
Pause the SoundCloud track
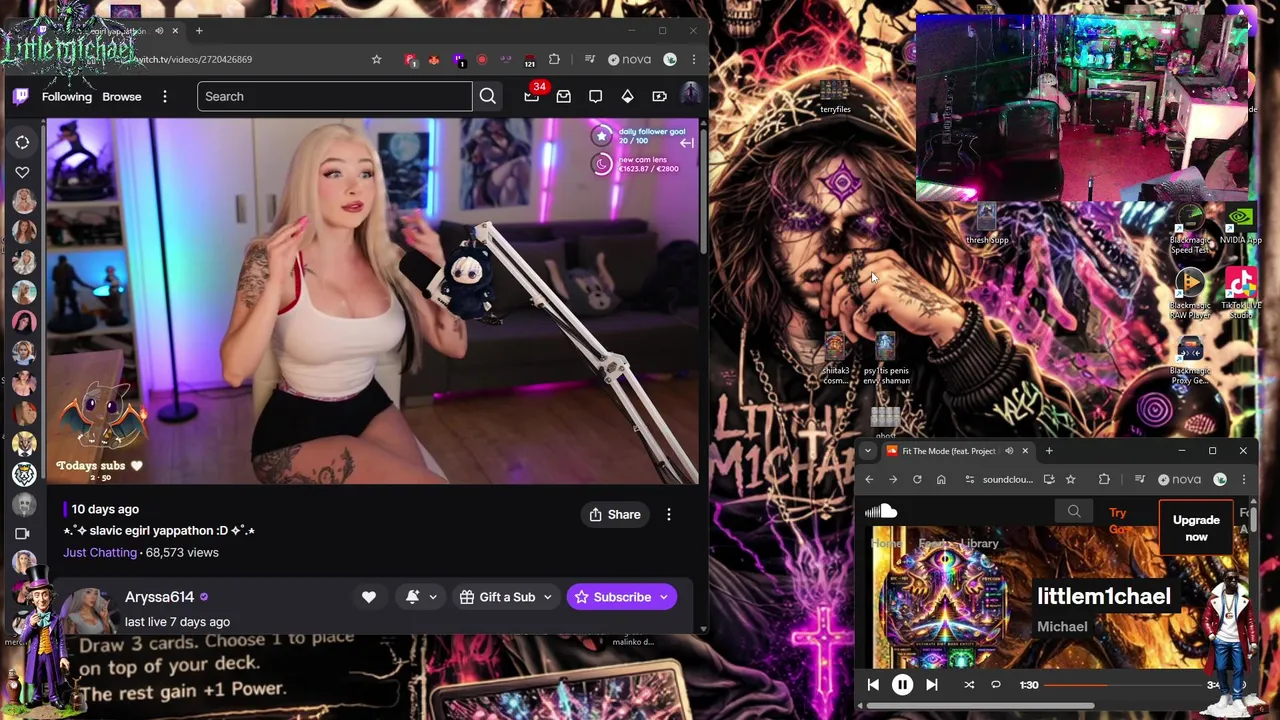902,685
